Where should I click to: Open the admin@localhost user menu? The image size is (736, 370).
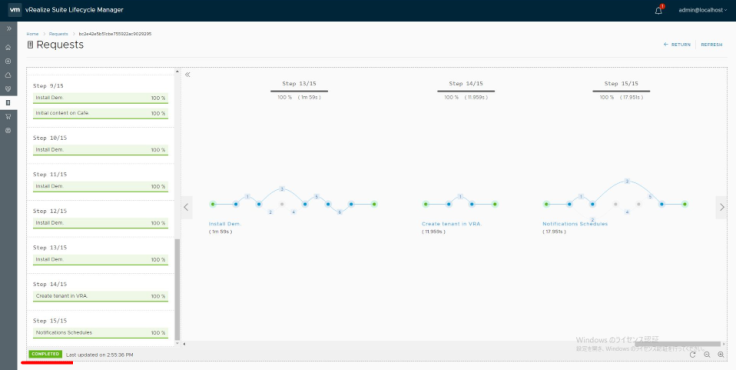pyautogui.click(x=703, y=10)
